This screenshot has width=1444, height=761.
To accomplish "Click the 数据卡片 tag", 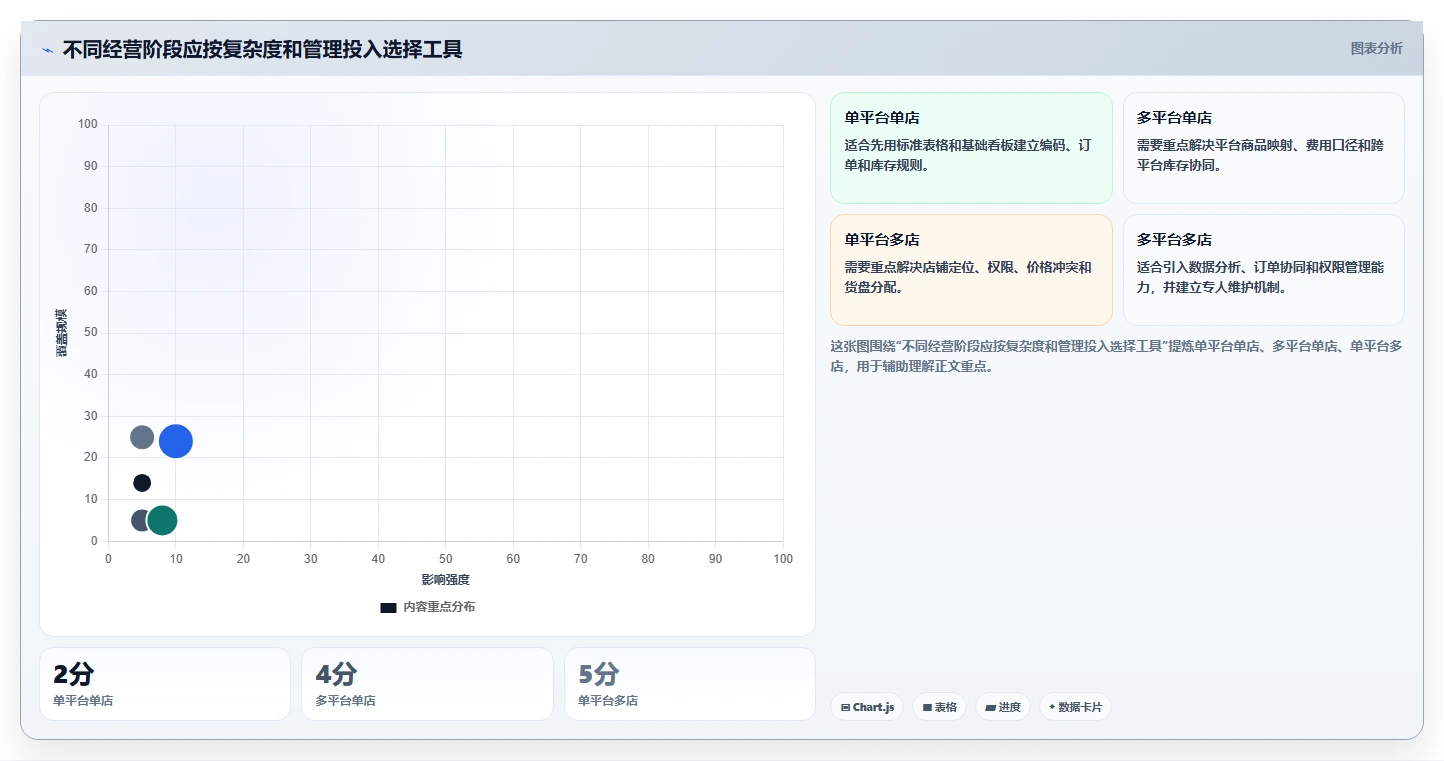I will (1075, 707).
